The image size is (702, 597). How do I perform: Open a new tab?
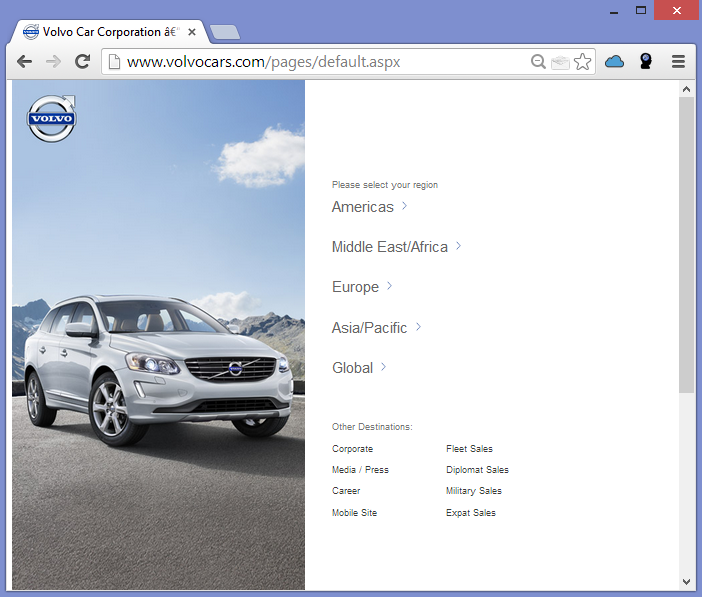[225, 32]
